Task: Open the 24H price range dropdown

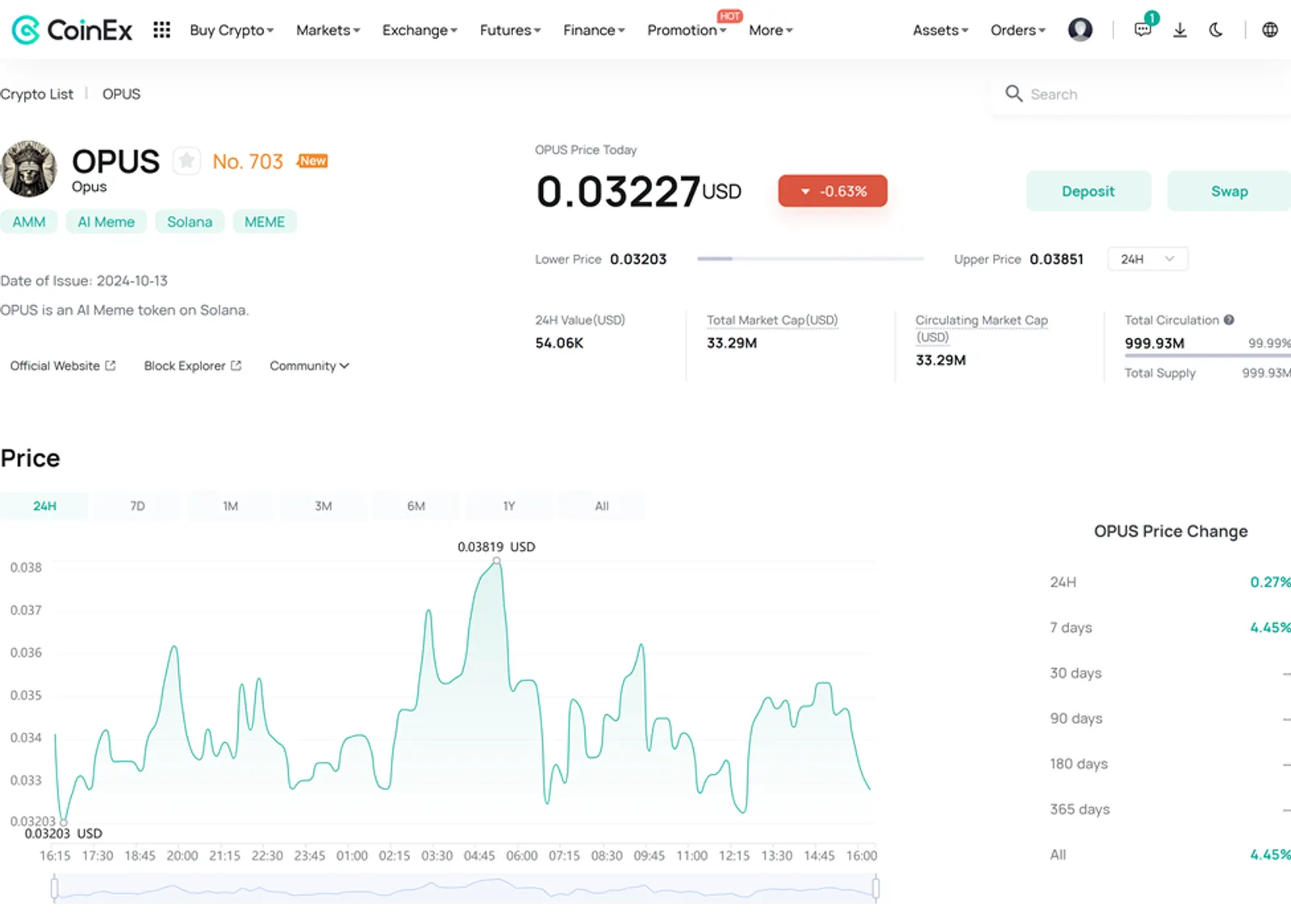Action: [1147, 259]
